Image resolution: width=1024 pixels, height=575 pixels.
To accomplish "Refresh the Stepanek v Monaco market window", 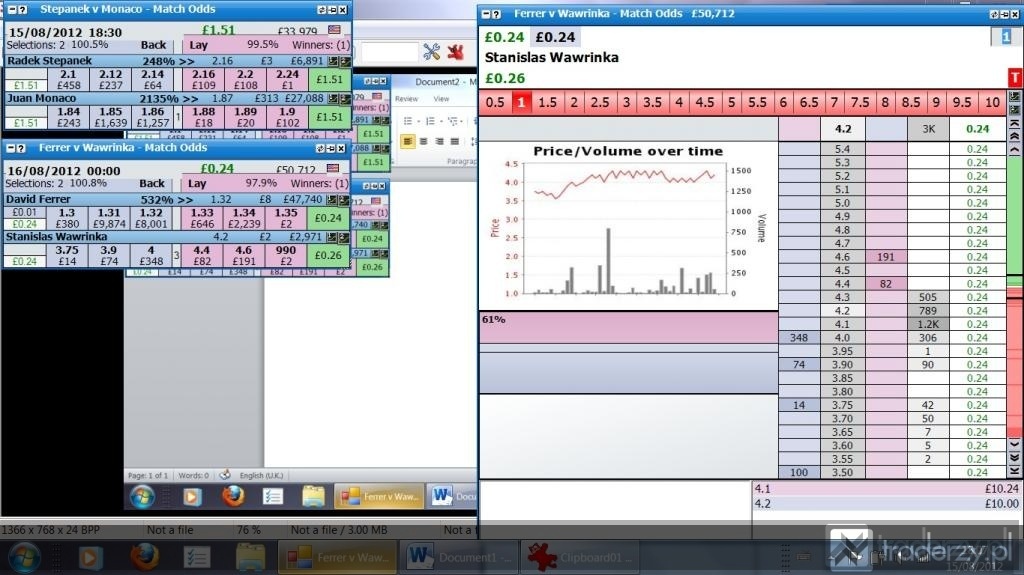I will tap(321, 10).
